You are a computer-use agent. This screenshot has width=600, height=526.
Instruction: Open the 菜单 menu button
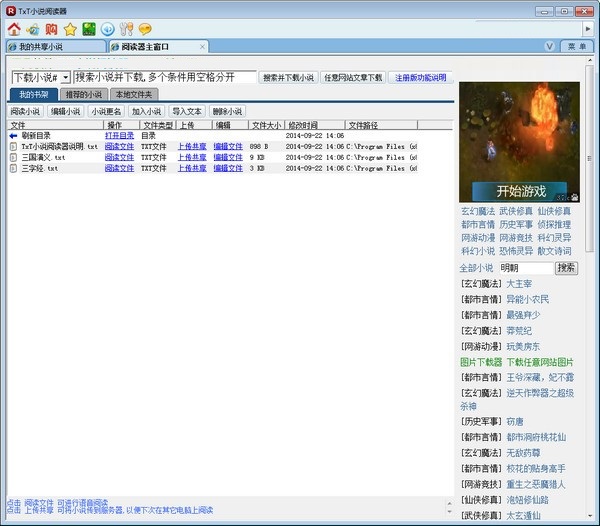576,47
